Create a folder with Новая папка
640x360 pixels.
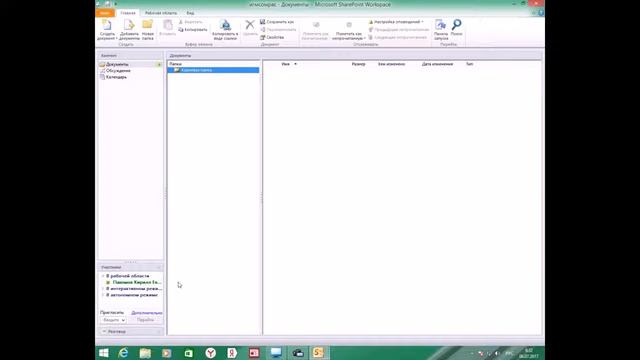147,30
